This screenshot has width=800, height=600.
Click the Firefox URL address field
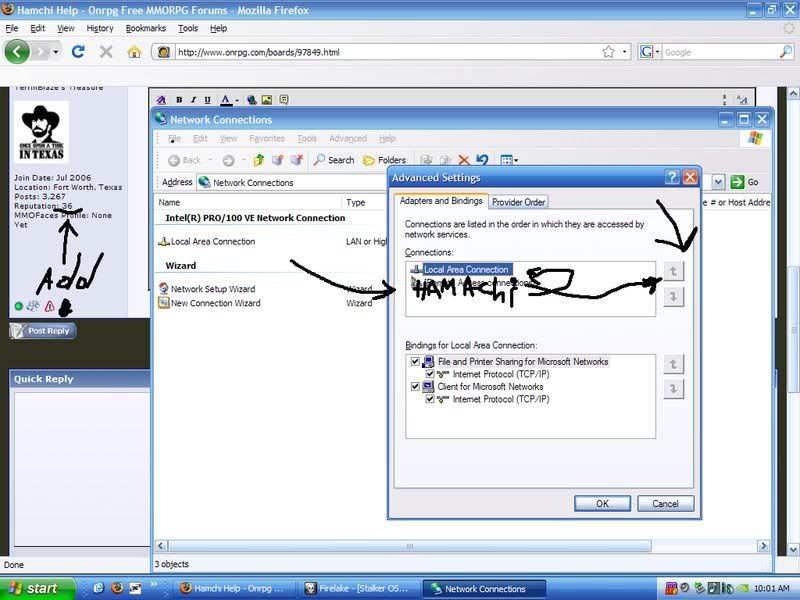(380, 51)
